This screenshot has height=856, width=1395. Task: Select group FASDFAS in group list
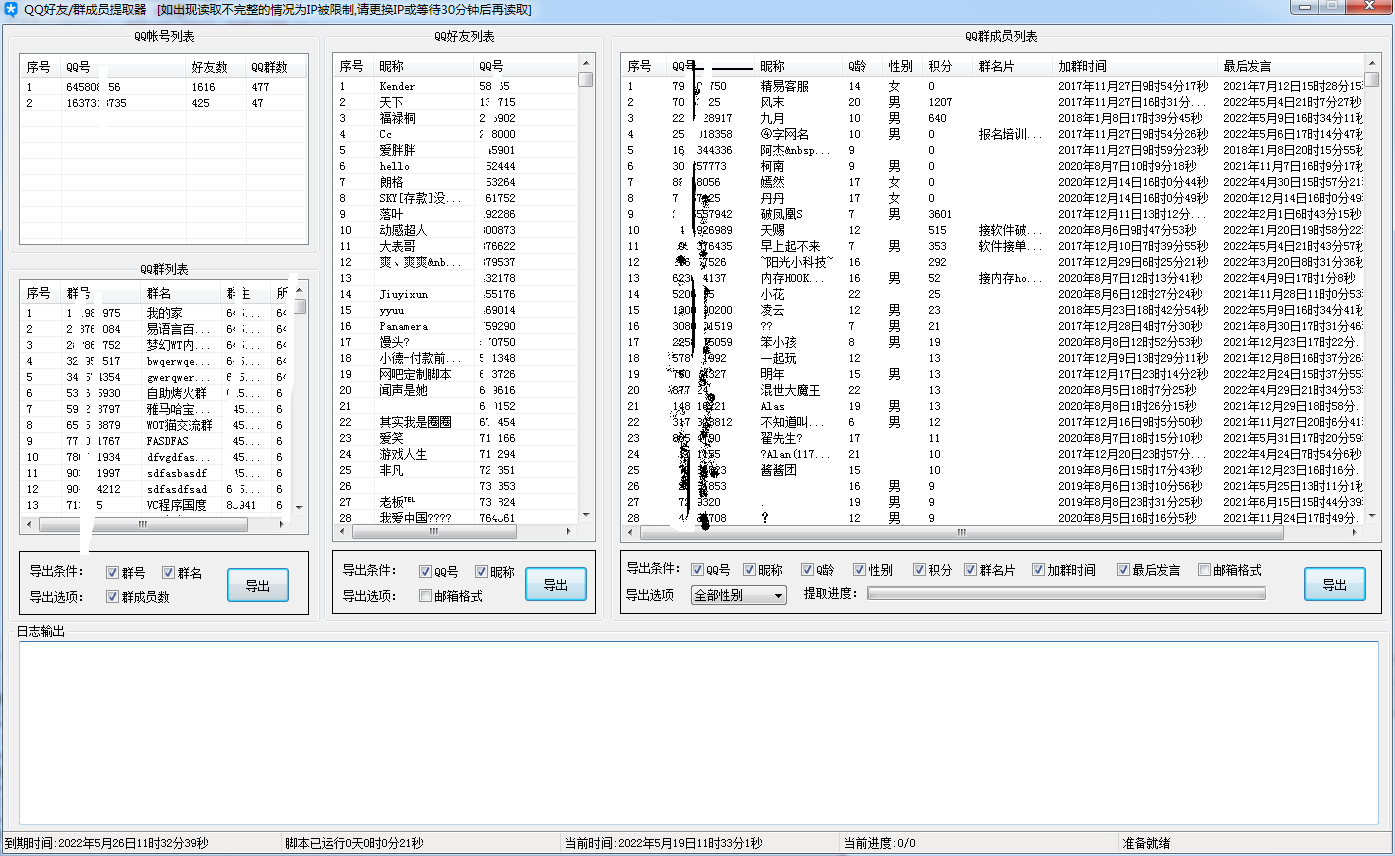point(156,441)
